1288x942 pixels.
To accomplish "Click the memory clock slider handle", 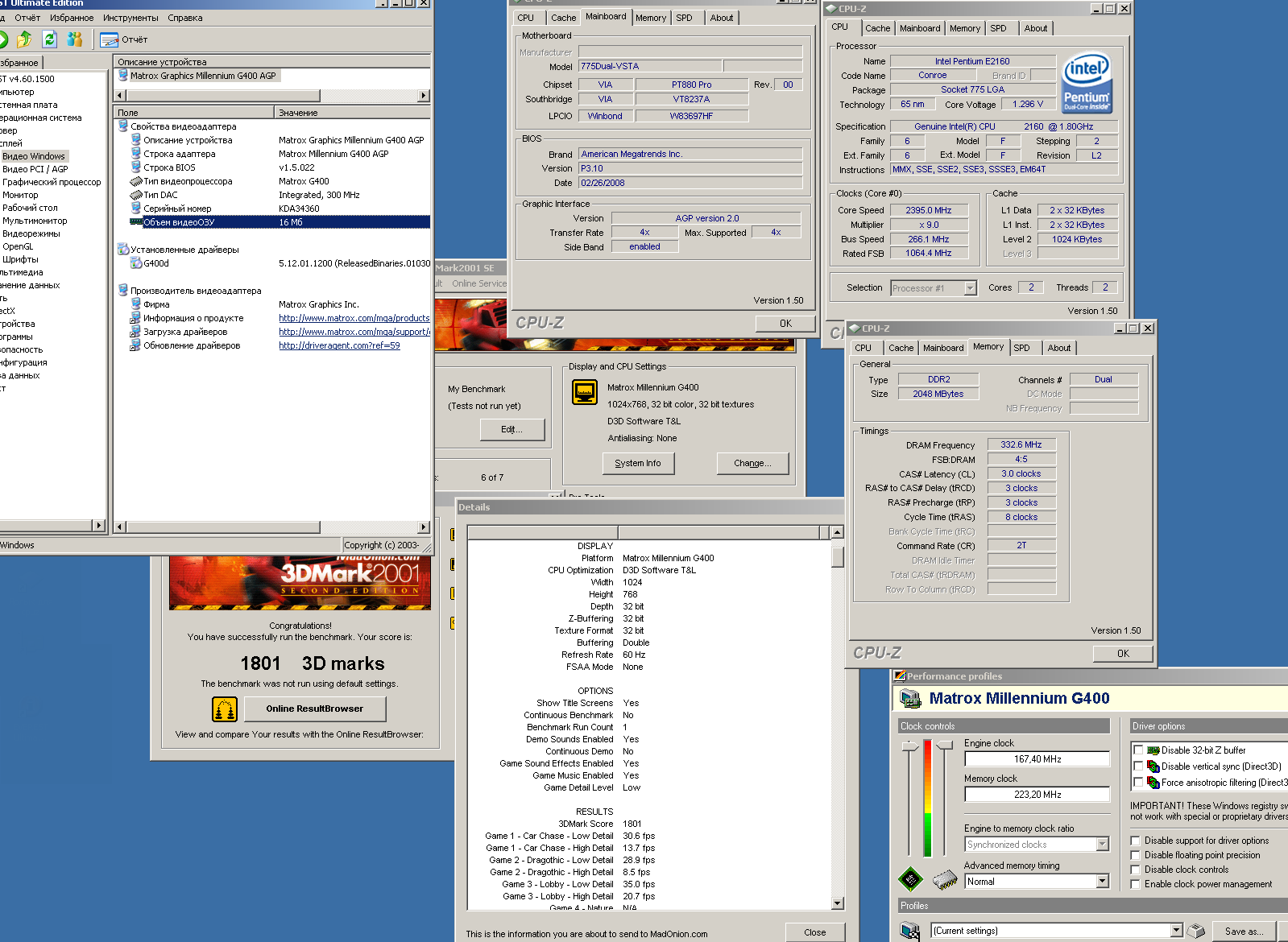I will click(x=945, y=746).
